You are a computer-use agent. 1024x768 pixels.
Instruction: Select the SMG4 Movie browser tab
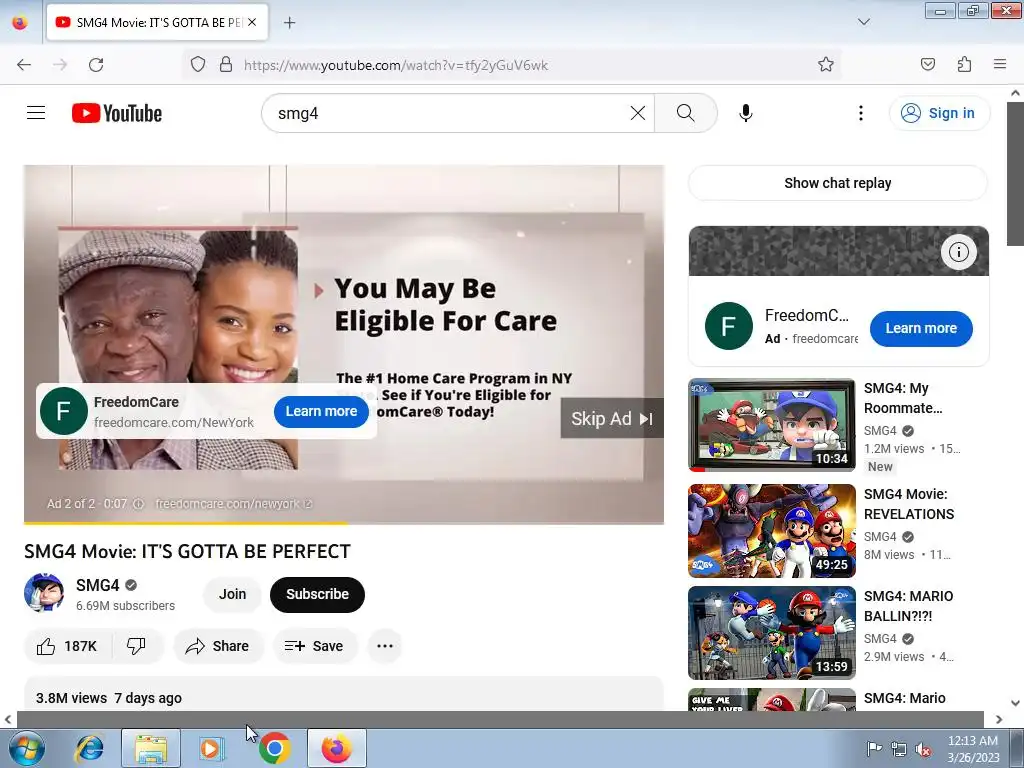click(157, 22)
